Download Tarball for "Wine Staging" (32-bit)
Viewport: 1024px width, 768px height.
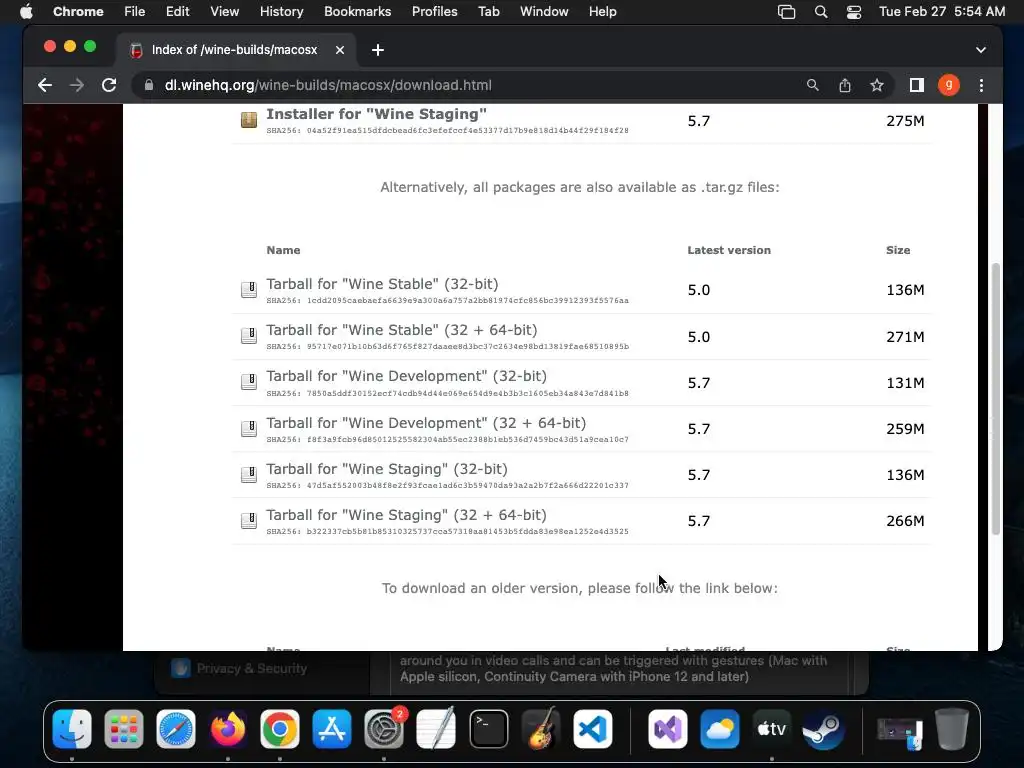(387, 469)
